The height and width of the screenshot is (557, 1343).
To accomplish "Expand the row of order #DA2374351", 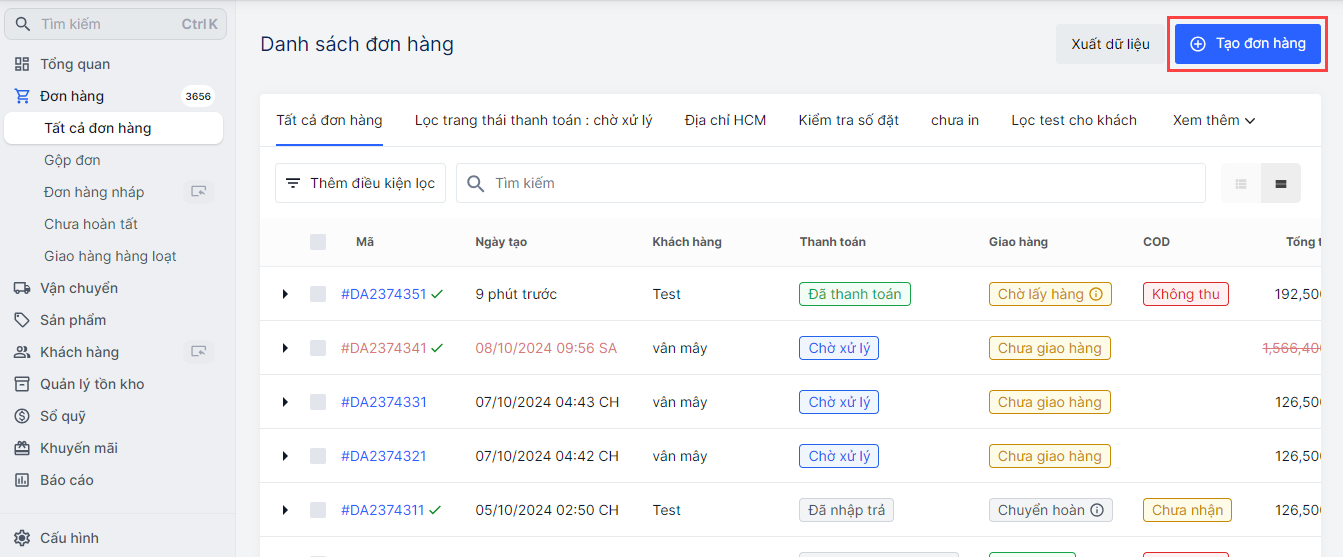I will tap(285, 294).
